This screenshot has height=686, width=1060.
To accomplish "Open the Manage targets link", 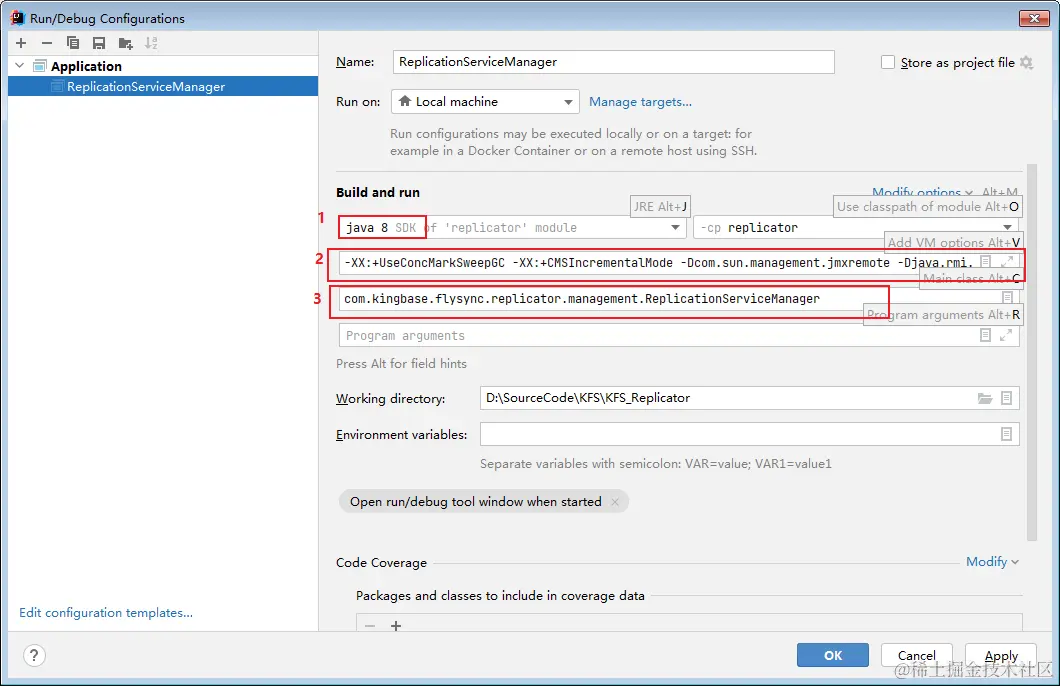I will click(640, 101).
